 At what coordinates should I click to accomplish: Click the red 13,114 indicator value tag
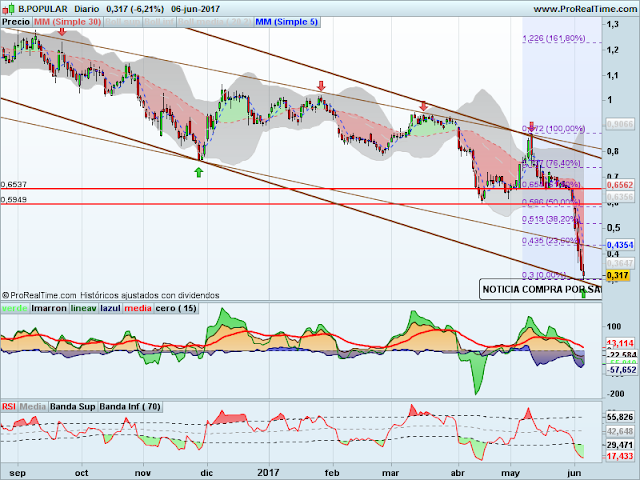tap(620, 343)
